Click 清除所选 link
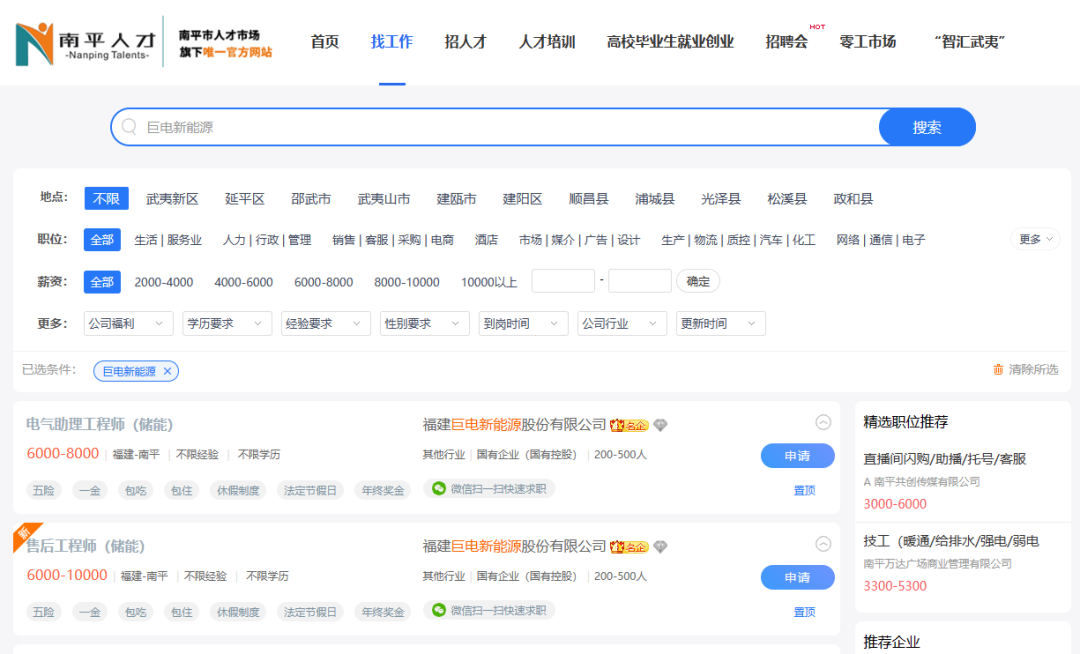The image size is (1080, 654). coord(1033,370)
